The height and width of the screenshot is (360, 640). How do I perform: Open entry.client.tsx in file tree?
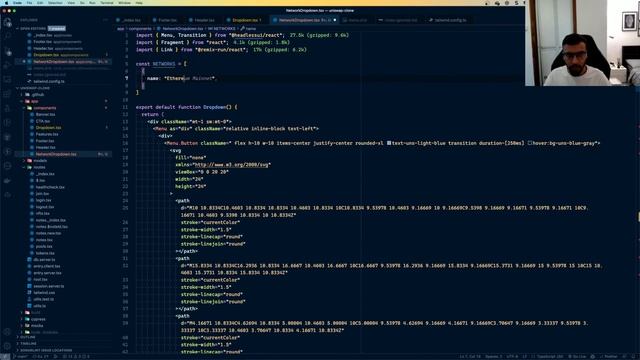click(47, 266)
